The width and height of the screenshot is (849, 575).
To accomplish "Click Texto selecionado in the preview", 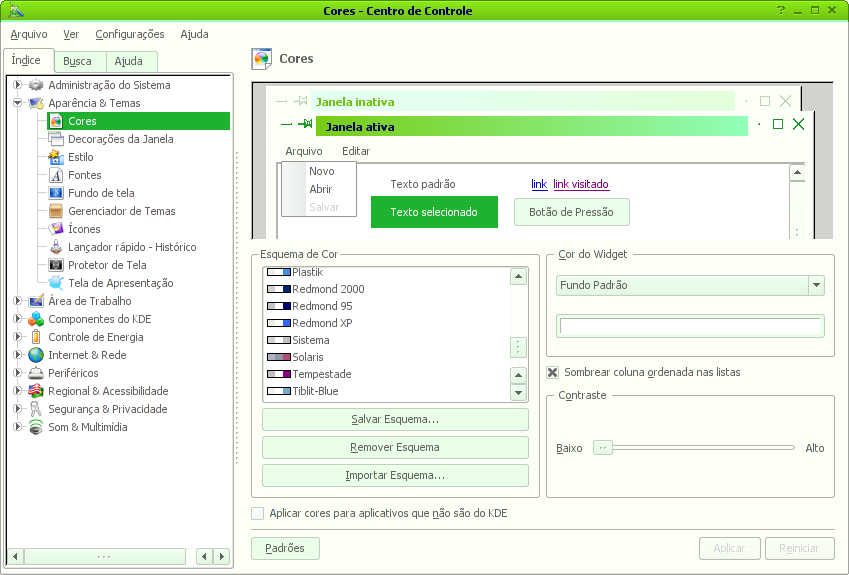I will coord(434,212).
